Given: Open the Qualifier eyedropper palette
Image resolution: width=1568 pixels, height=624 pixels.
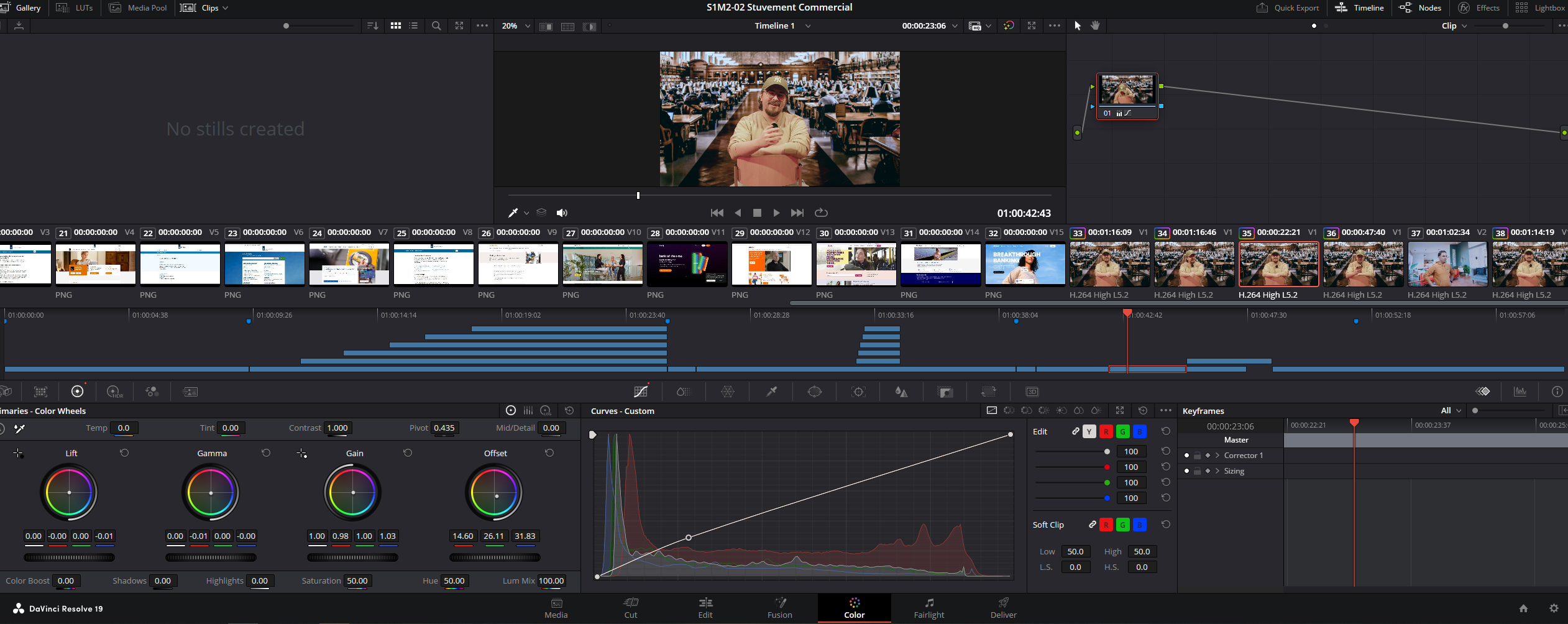Looking at the screenshot, I should 771,392.
